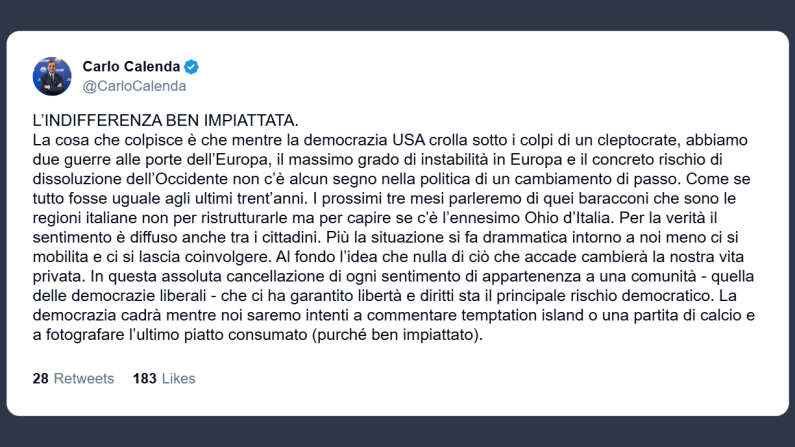The image size is (795, 447).
Task: Click Carlo Calenda's profile avatar
Action: pyautogui.click(x=52, y=76)
